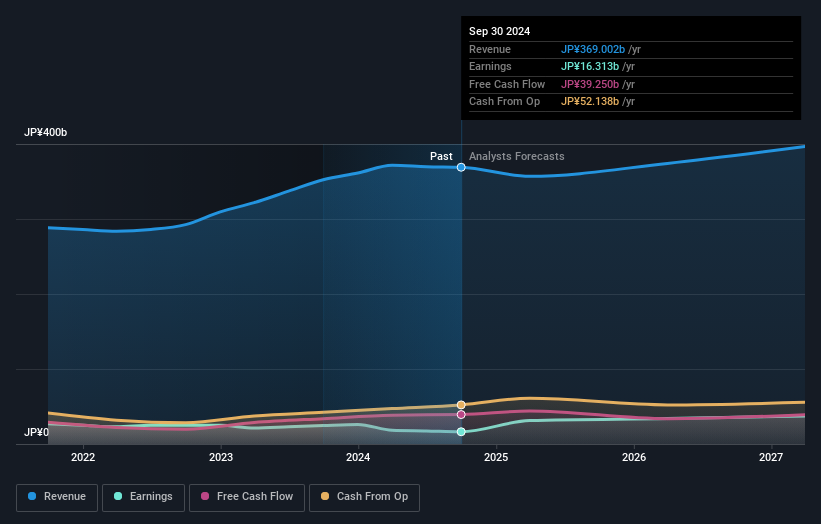821x524 pixels.
Task: Click the 2023 x-axis label
Action: click(221, 458)
